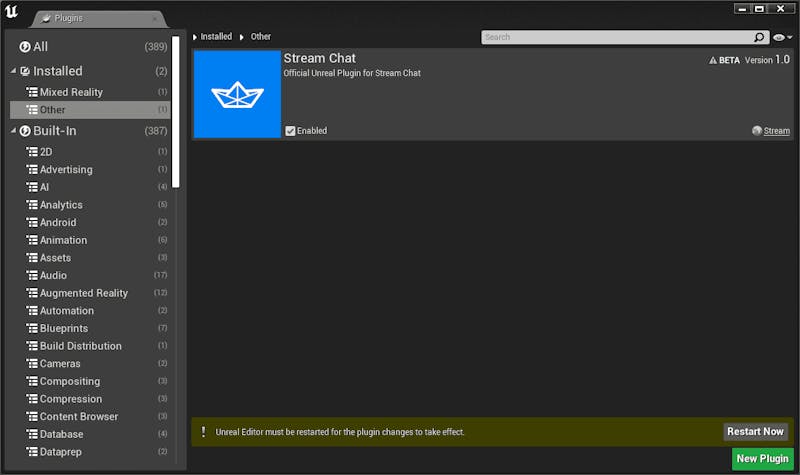Click the Installed breadcrumb arrow
The width and height of the screenshot is (800, 475).
coord(195,37)
